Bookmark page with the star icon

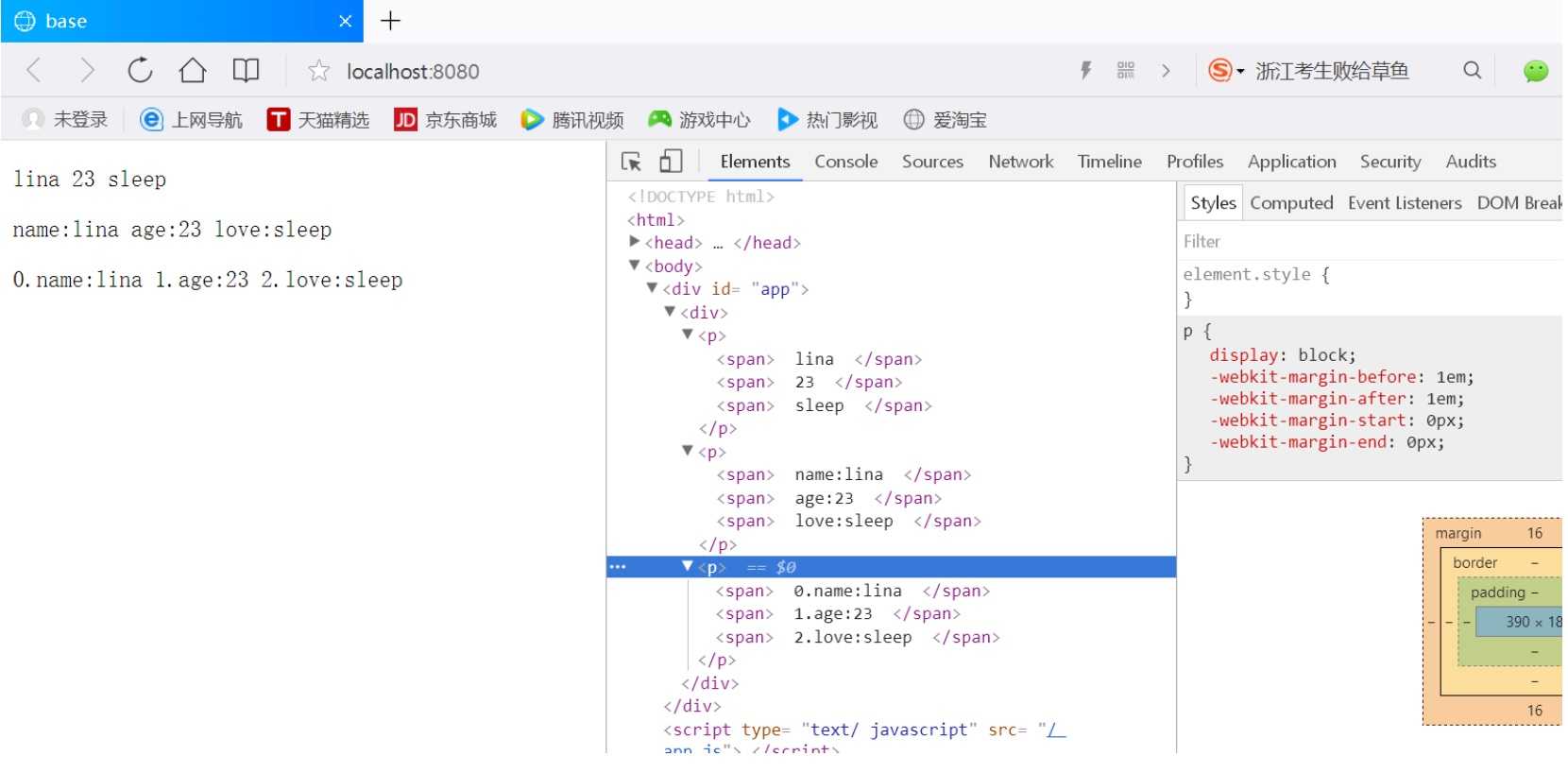(318, 71)
